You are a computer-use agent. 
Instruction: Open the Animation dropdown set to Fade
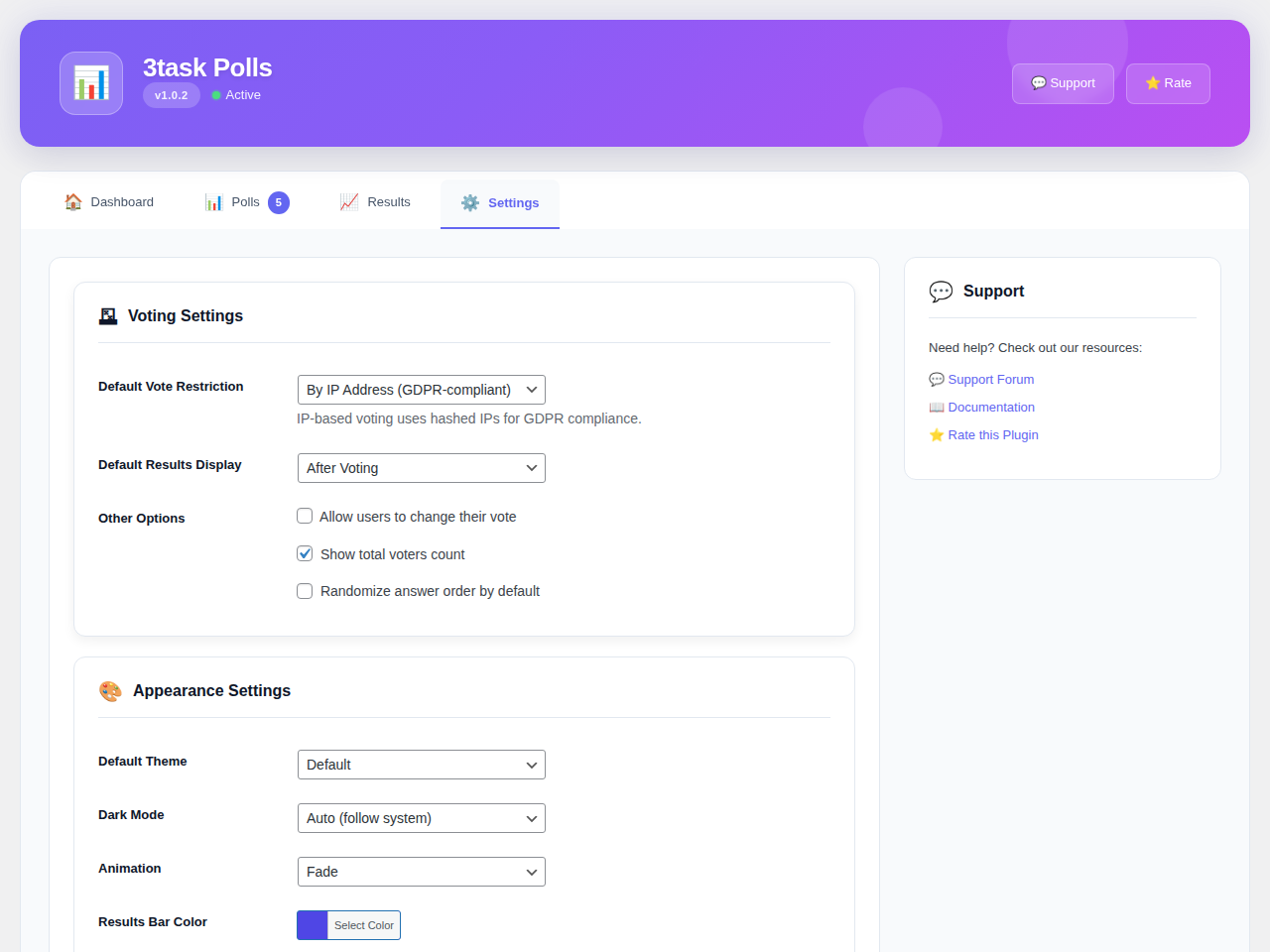pos(422,872)
